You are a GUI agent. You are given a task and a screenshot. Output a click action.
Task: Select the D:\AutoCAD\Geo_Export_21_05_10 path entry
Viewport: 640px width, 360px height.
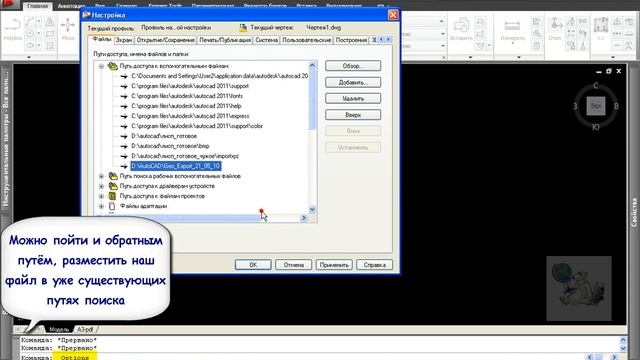(176, 166)
